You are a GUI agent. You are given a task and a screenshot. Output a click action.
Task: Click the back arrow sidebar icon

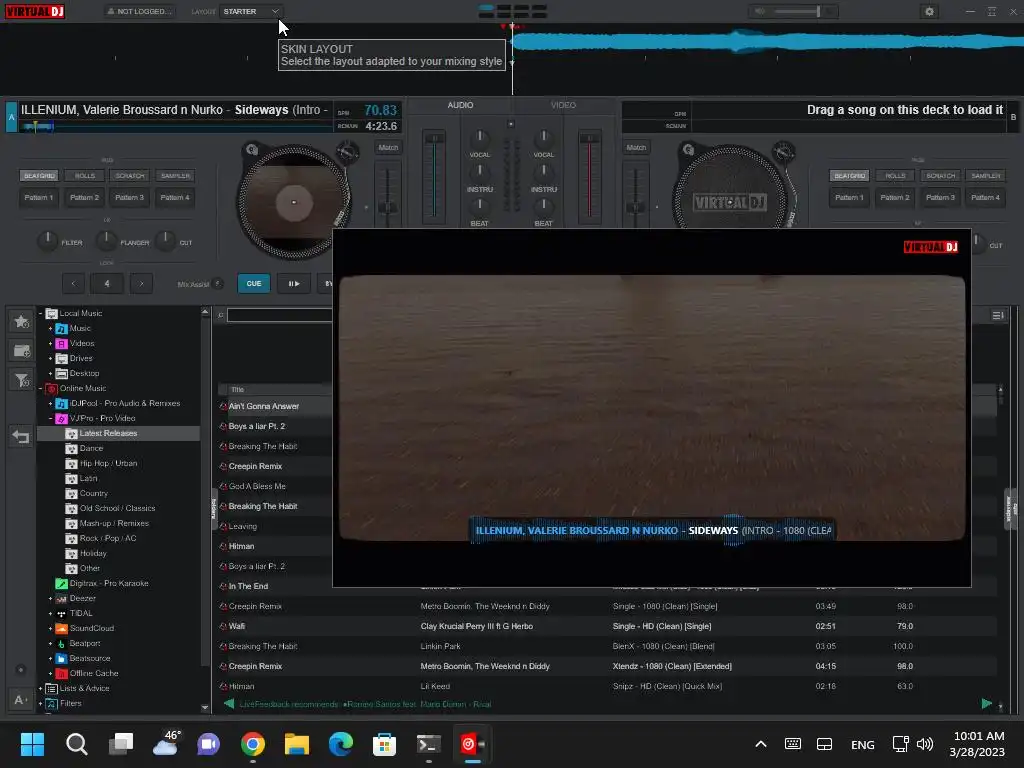tap(21, 436)
